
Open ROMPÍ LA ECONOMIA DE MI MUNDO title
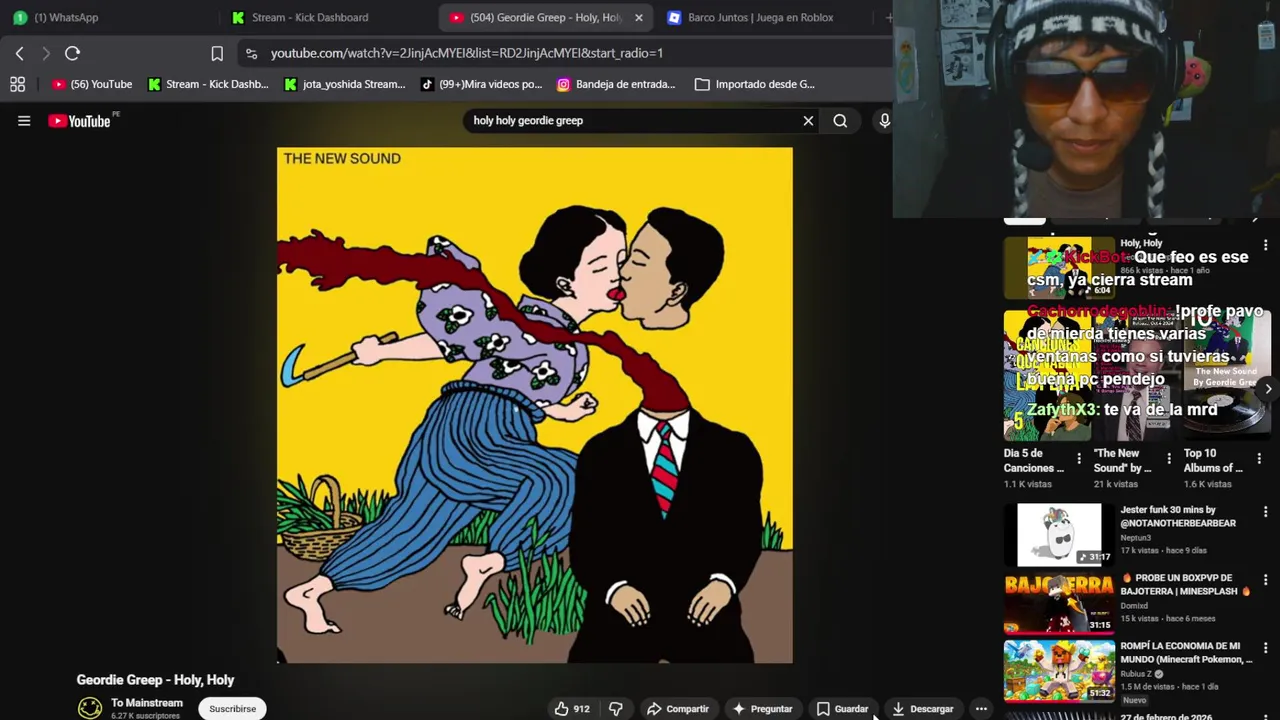1186,653
